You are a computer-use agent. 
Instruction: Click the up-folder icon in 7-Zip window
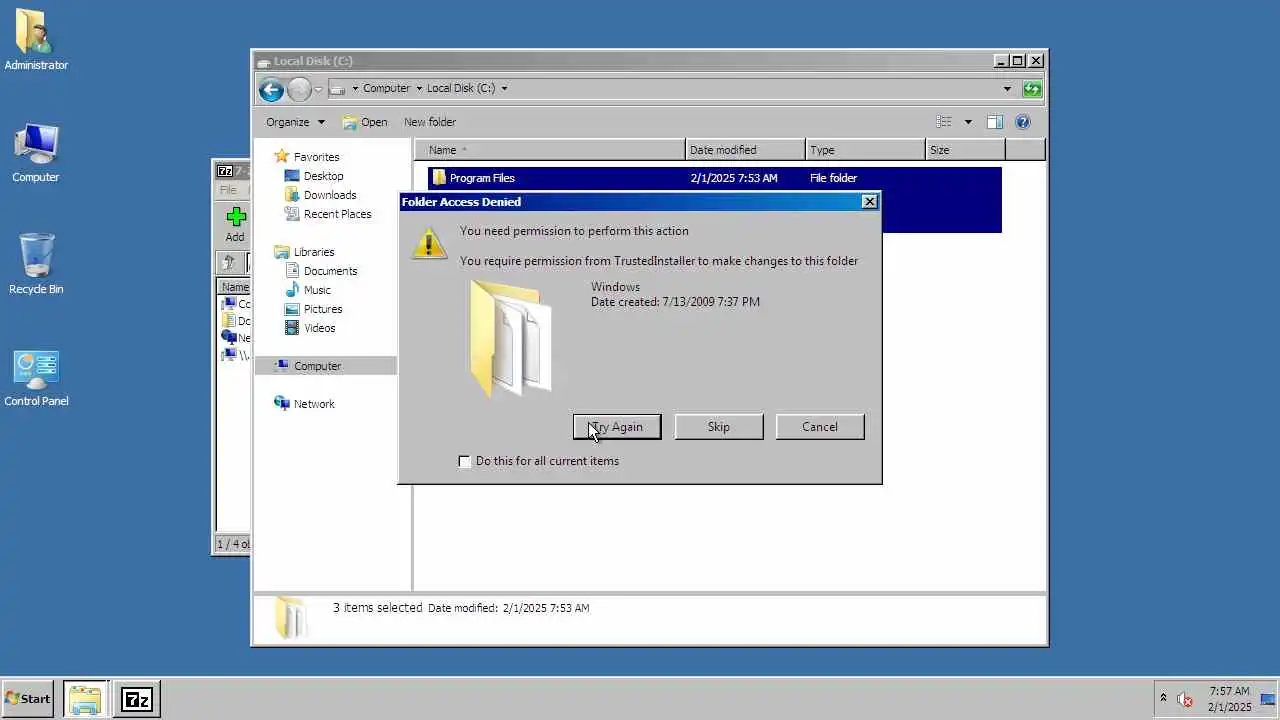click(229, 263)
